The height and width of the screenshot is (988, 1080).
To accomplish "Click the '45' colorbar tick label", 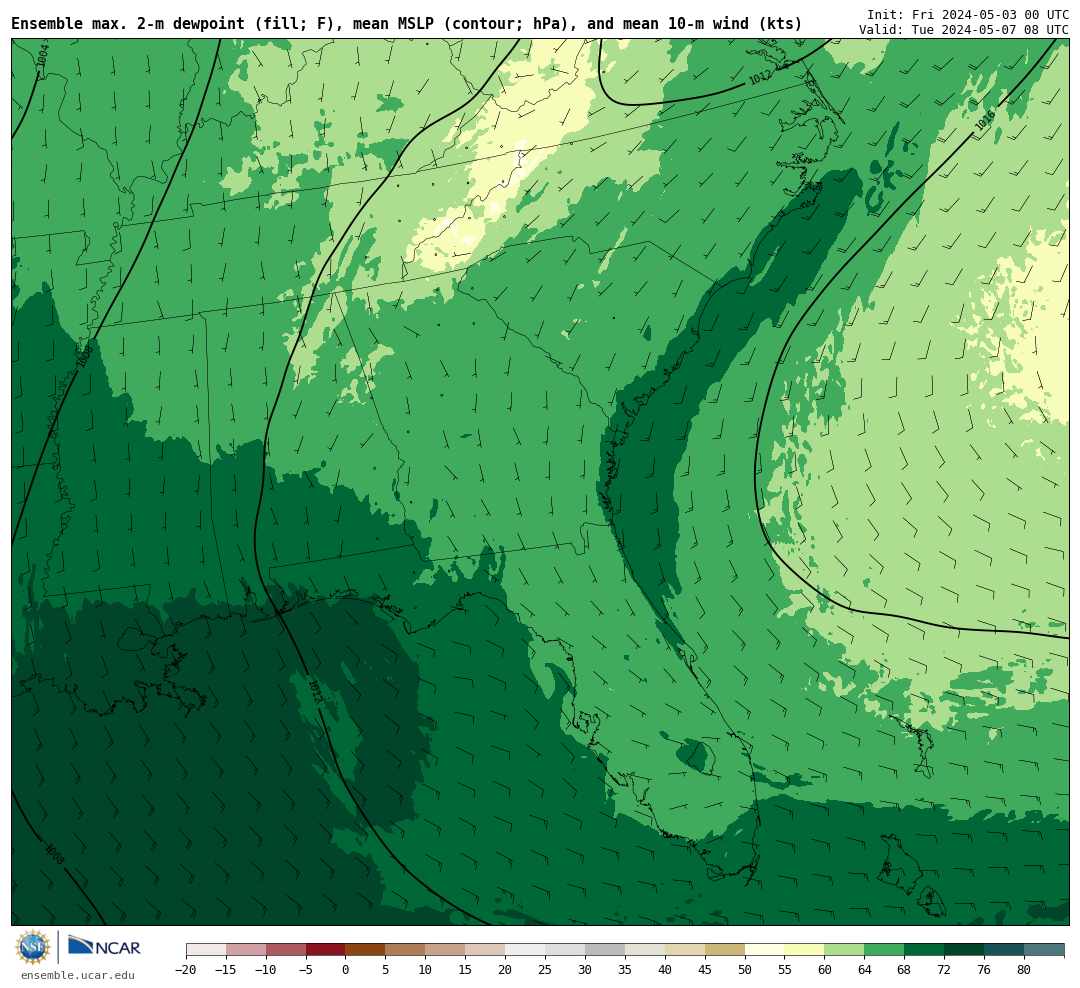I will coord(705,970).
